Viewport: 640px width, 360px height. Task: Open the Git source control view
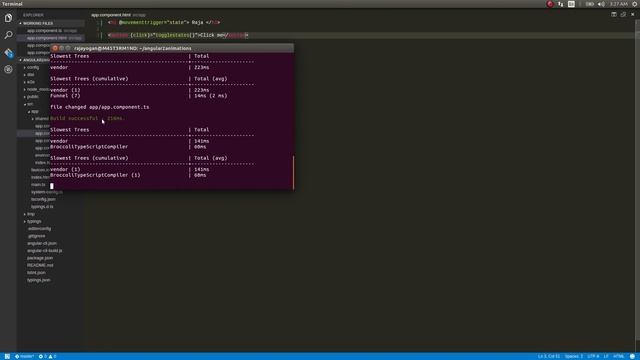(x=8, y=53)
